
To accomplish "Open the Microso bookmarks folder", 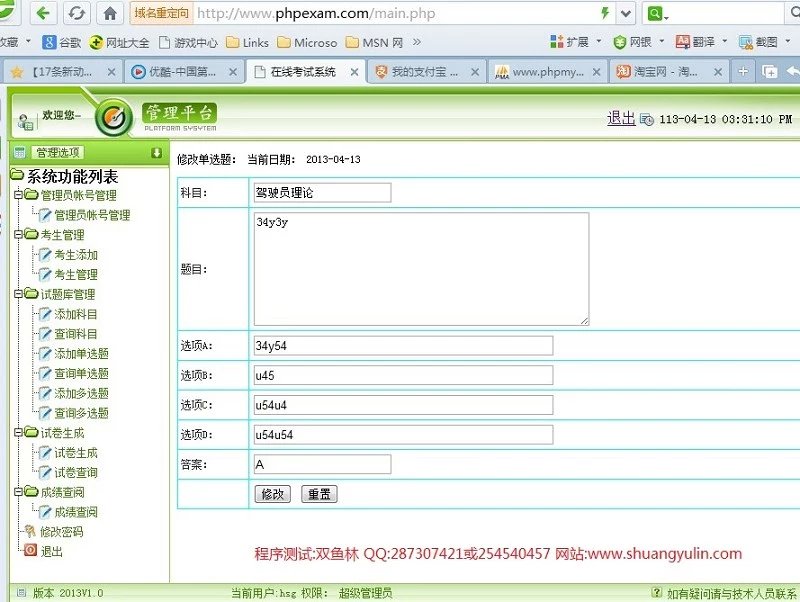I will [x=307, y=42].
